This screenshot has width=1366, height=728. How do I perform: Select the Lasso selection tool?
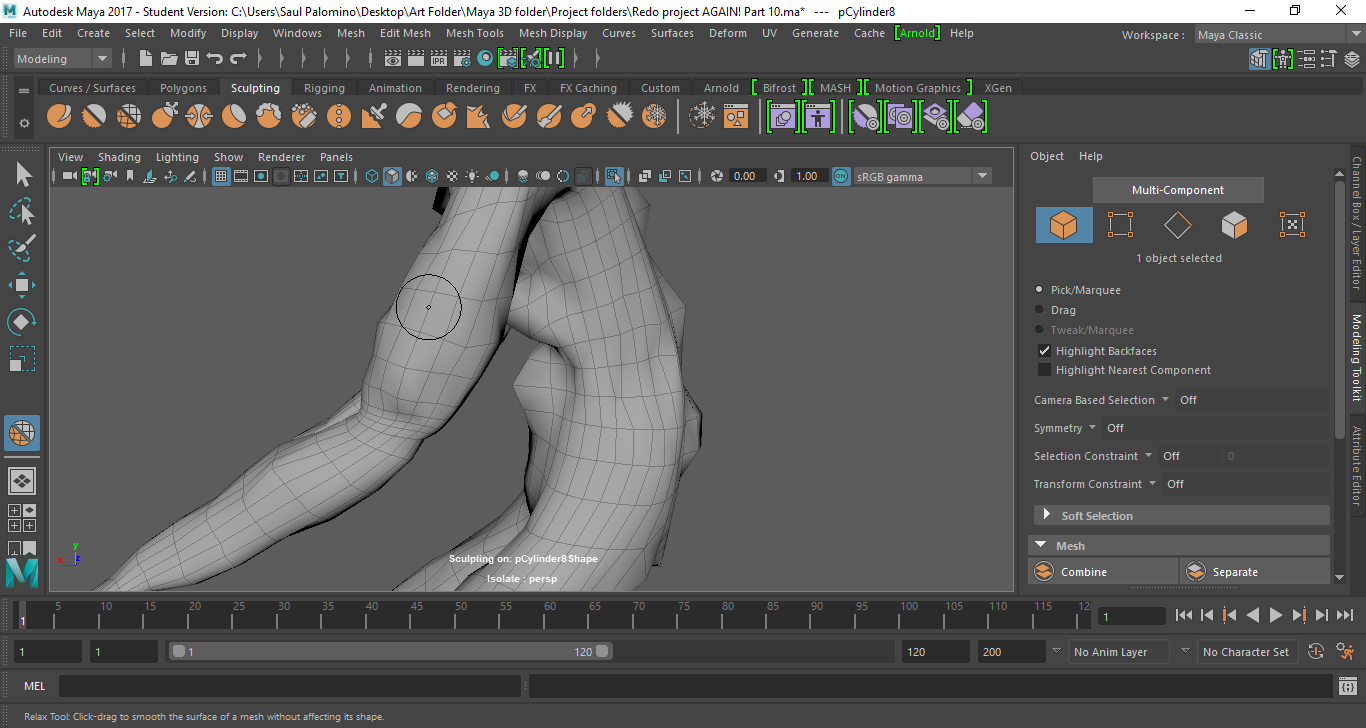pyautogui.click(x=22, y=212)
